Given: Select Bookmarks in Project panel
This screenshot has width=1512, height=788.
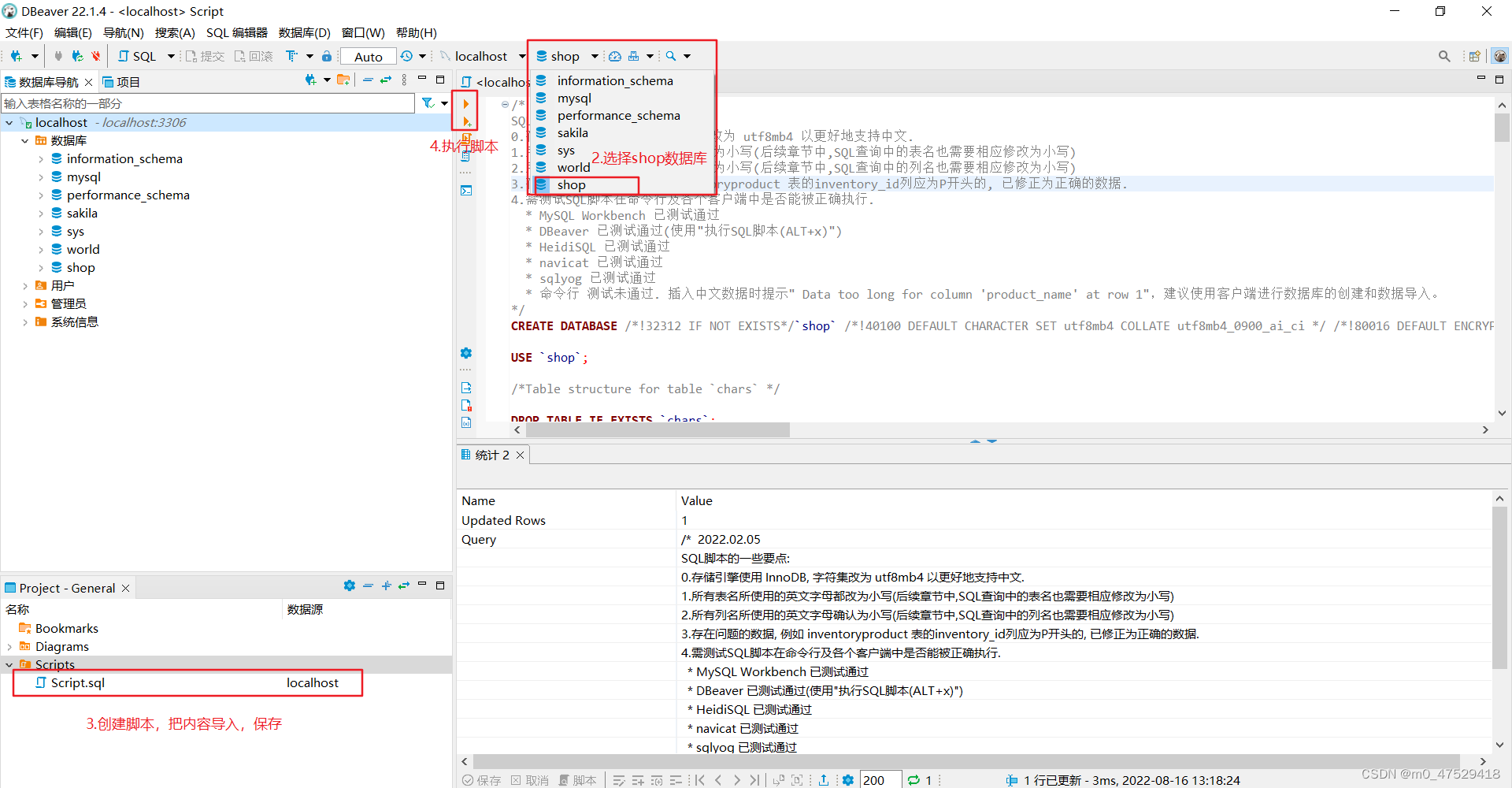Looking at the screenshot, I should pos(66,629).
